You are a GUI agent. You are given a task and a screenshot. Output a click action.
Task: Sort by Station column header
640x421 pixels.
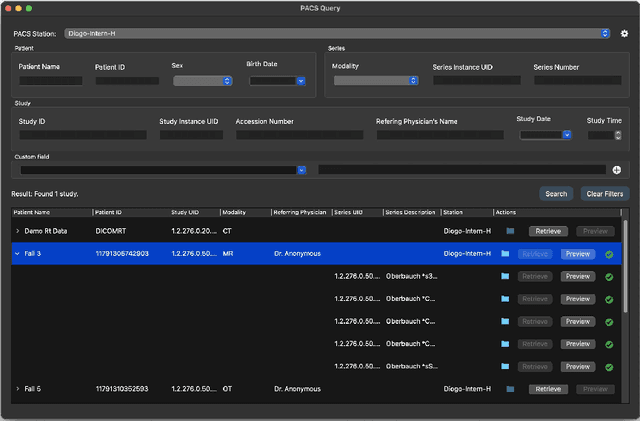click(467, 212)
